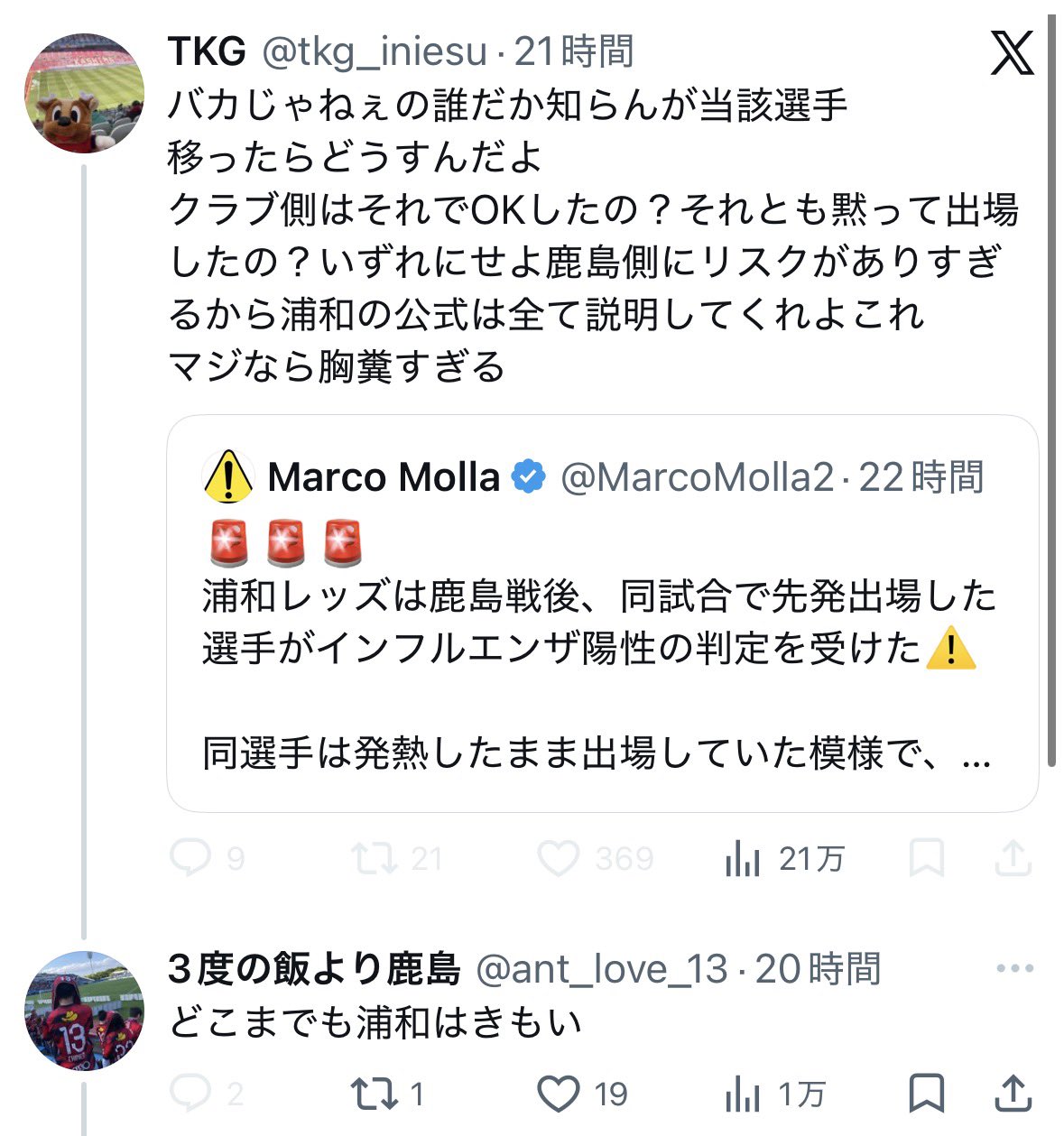Open the @ant_love_13 profile handle
Image resolution: width=1064 pixels, height=1136 pixels.
pyautogui.click(x=602, y=970)
